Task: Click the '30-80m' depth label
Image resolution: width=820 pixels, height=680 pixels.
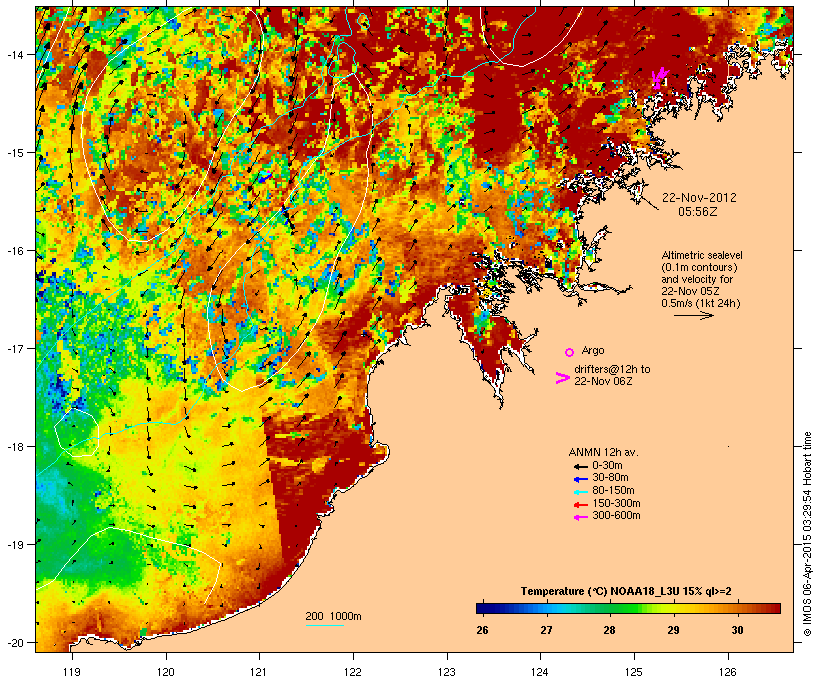Action: pyautogui.click(x=610, y=478)
